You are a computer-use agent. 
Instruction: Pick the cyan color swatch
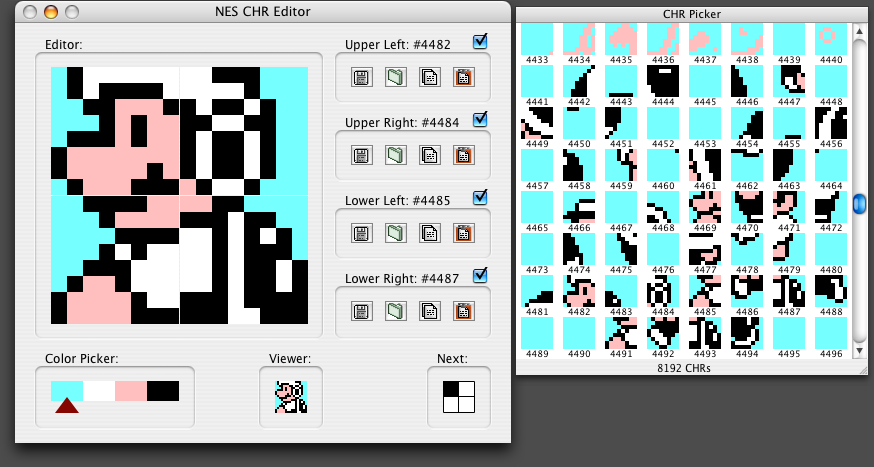[x=67, y=391]
